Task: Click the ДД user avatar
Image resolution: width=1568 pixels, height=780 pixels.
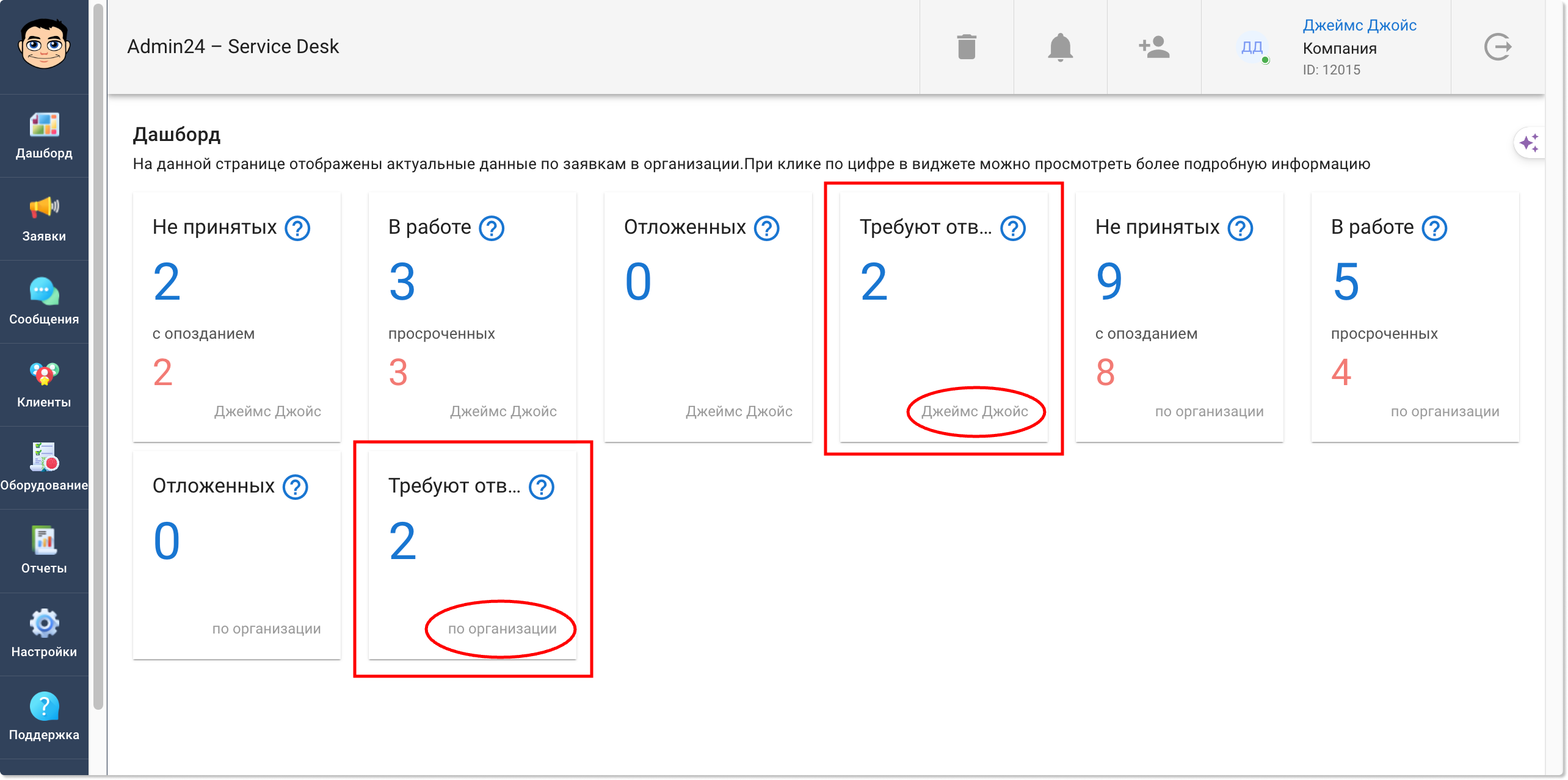Action: pyautogui.click(x=1252, y=47)
